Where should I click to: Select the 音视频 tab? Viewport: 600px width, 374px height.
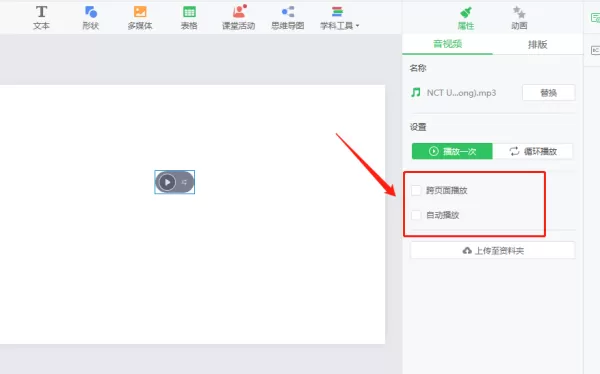447,44
